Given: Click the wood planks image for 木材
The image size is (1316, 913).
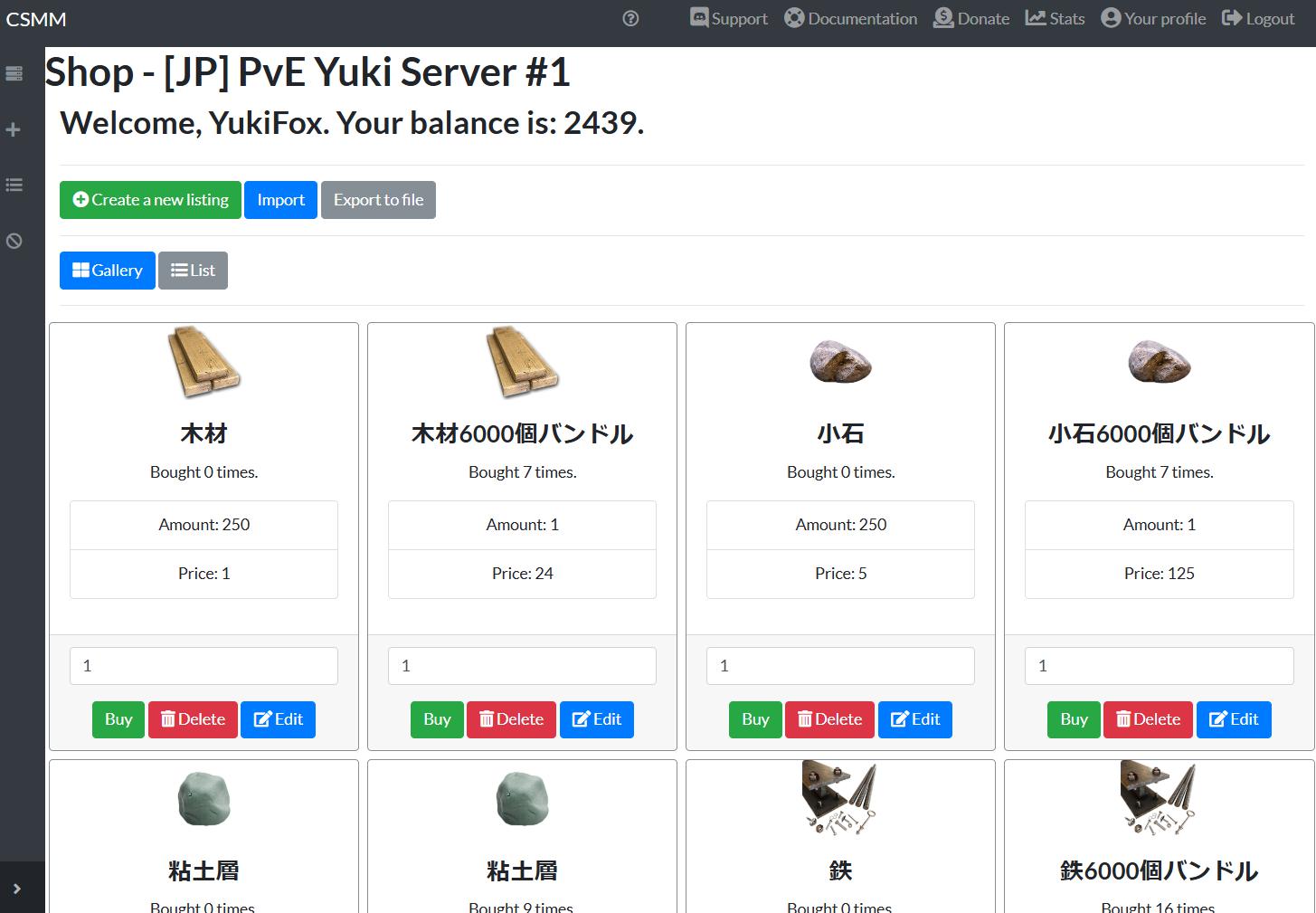Looking at the screenshot, I should (204, 363).
